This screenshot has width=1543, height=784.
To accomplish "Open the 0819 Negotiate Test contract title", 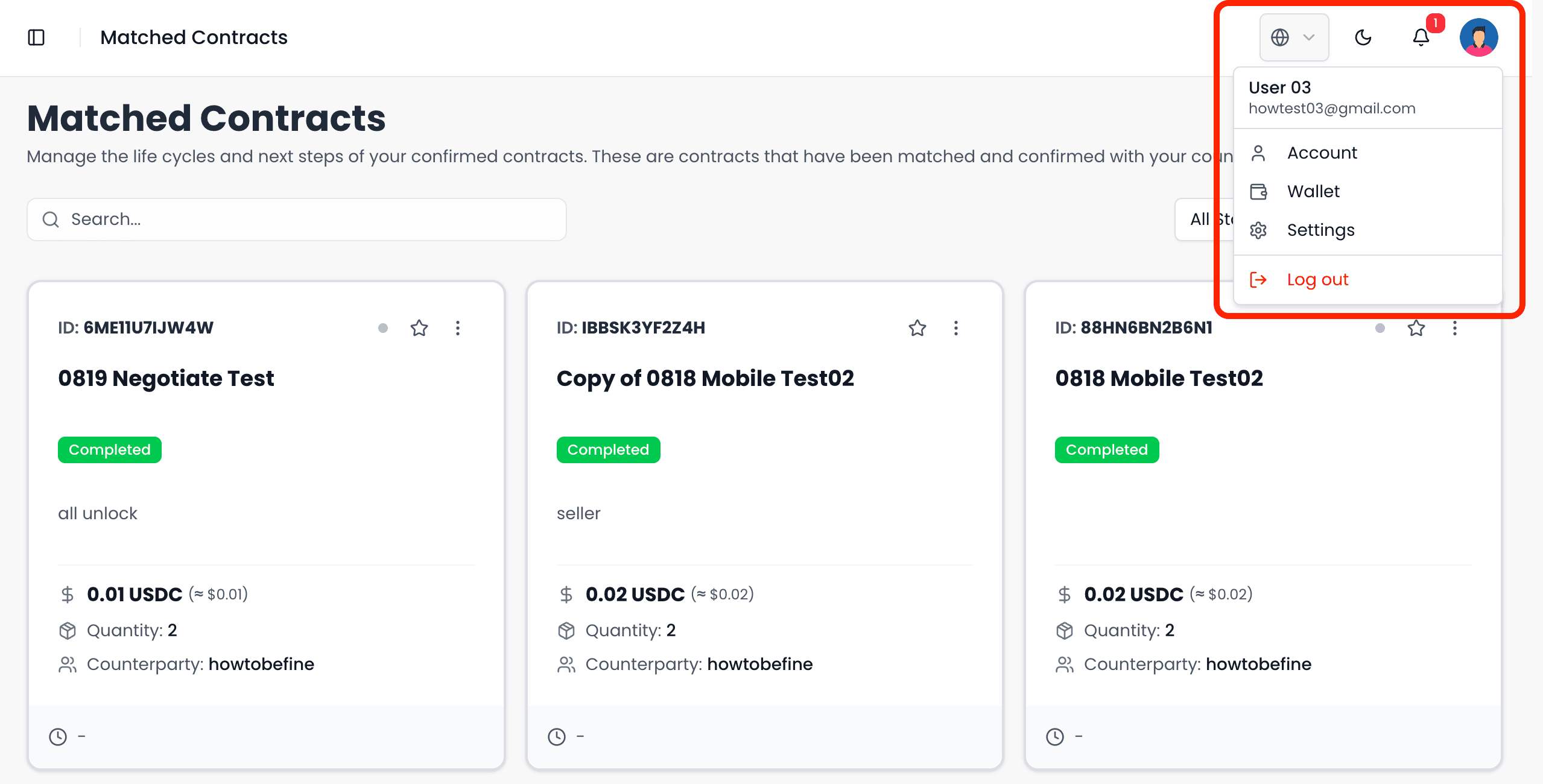I will pyautogui.click(x=166, y=379).
